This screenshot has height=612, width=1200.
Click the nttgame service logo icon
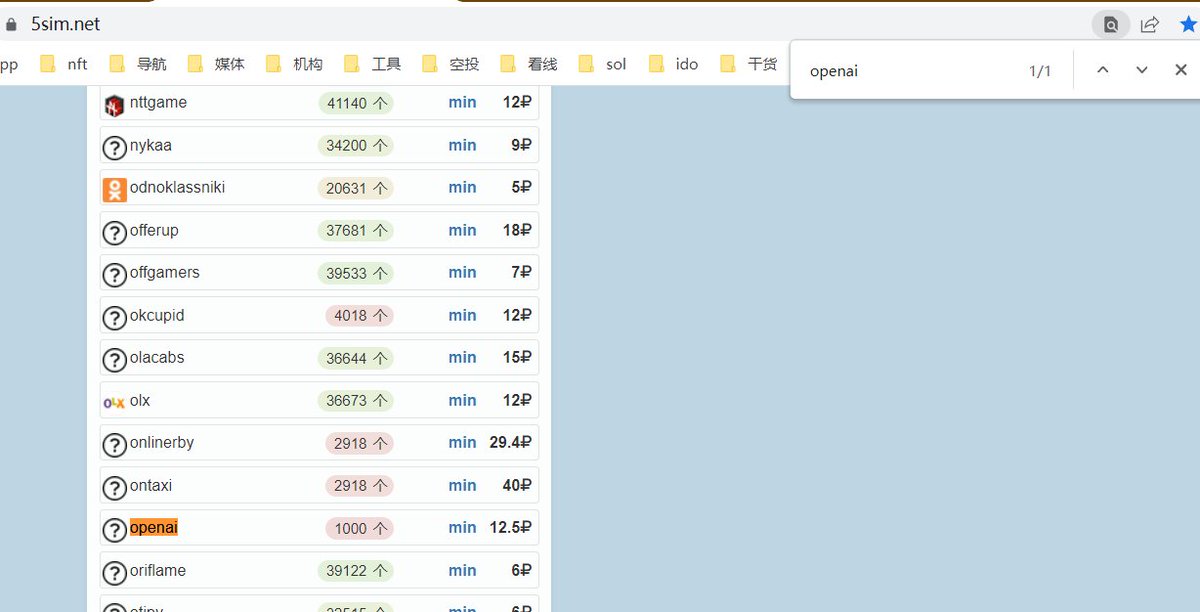click(114, 104)
